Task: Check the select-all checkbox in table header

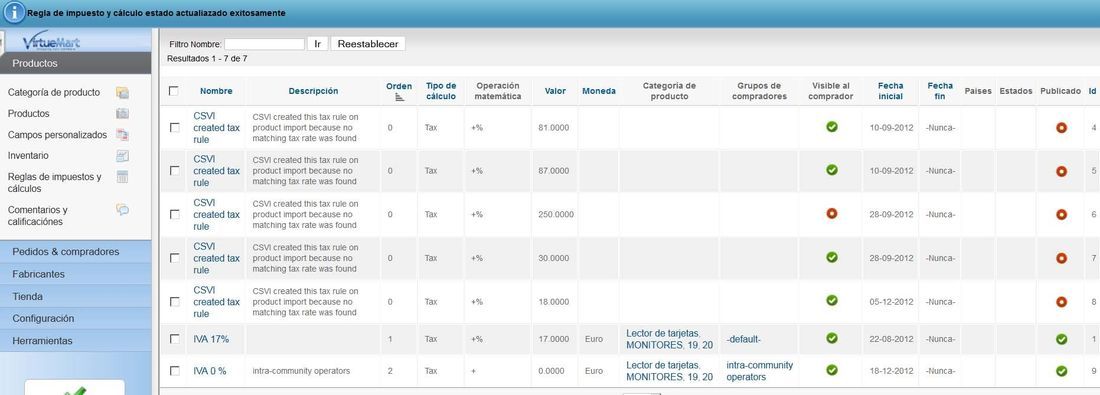Action: click(174, 91)
